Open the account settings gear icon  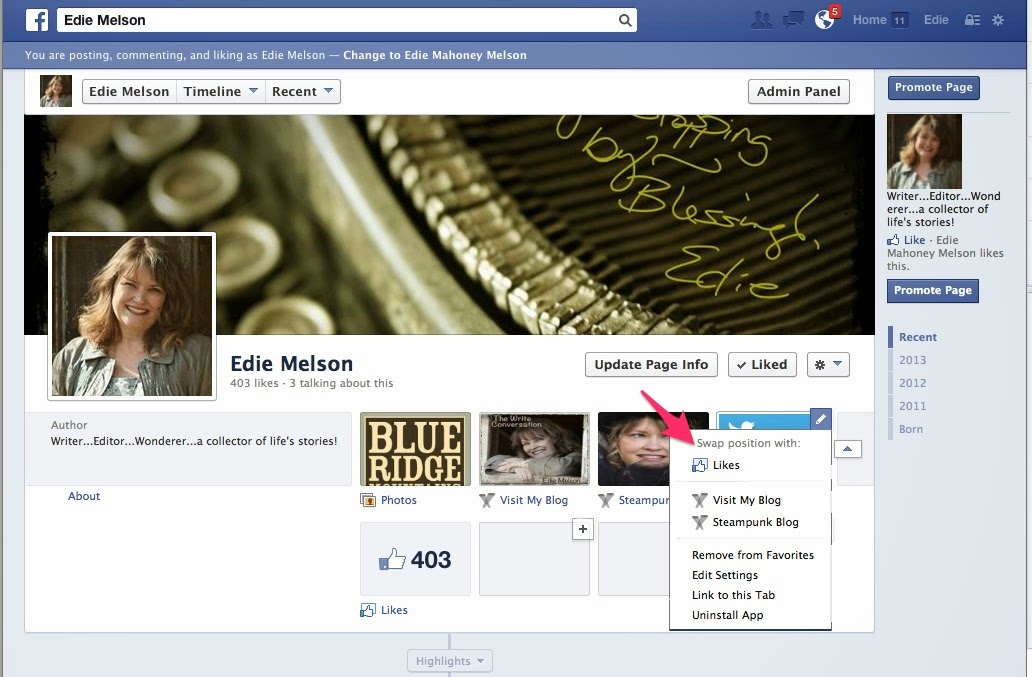click(x=998, y=20)
